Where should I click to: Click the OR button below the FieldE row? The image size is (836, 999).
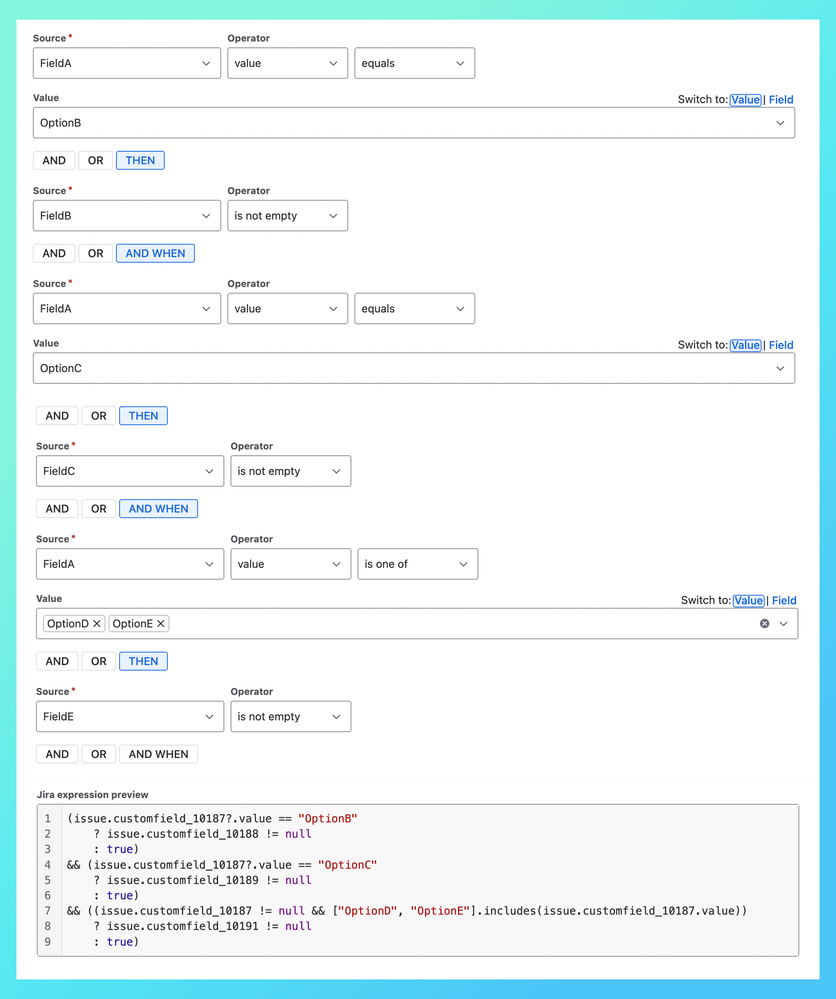pos(99,754)
